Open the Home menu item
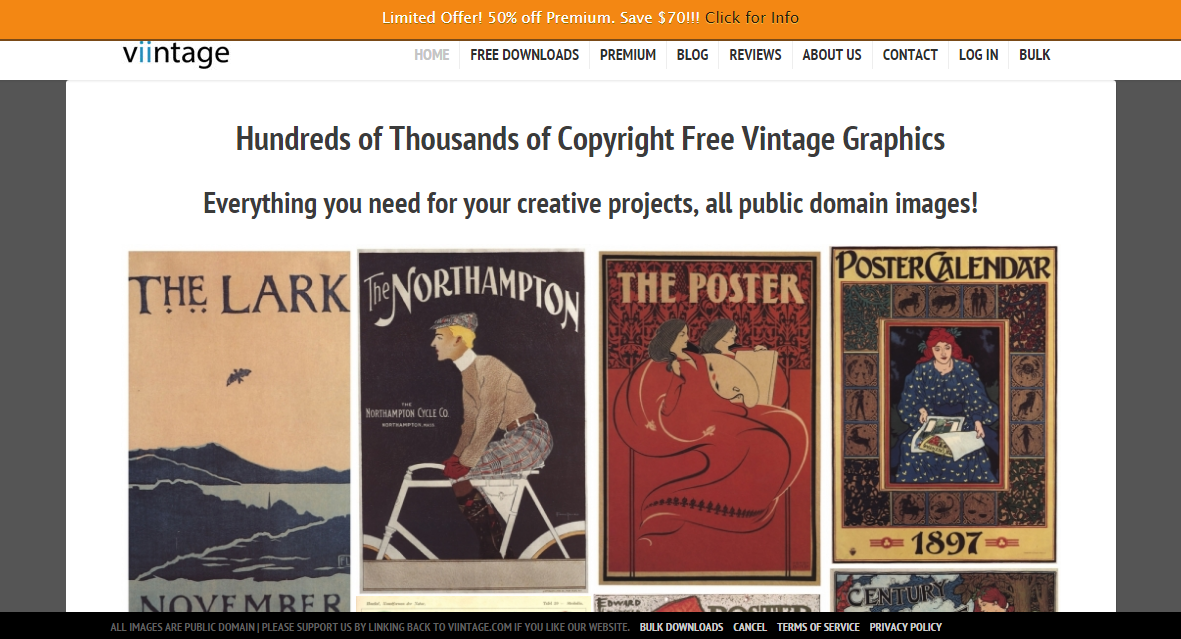Viewport: 1181px width, 639px height. pyautogui.click(x=431, y=55)
